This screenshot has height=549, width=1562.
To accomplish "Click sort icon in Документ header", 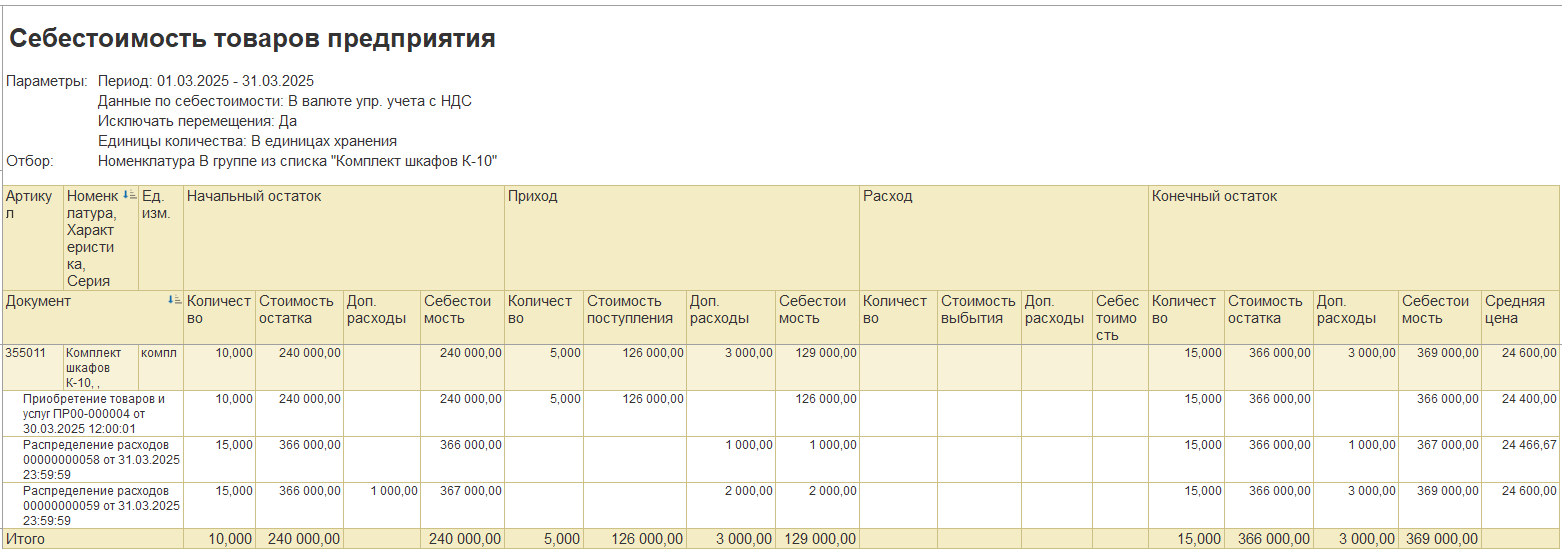I will click(175, 300).
